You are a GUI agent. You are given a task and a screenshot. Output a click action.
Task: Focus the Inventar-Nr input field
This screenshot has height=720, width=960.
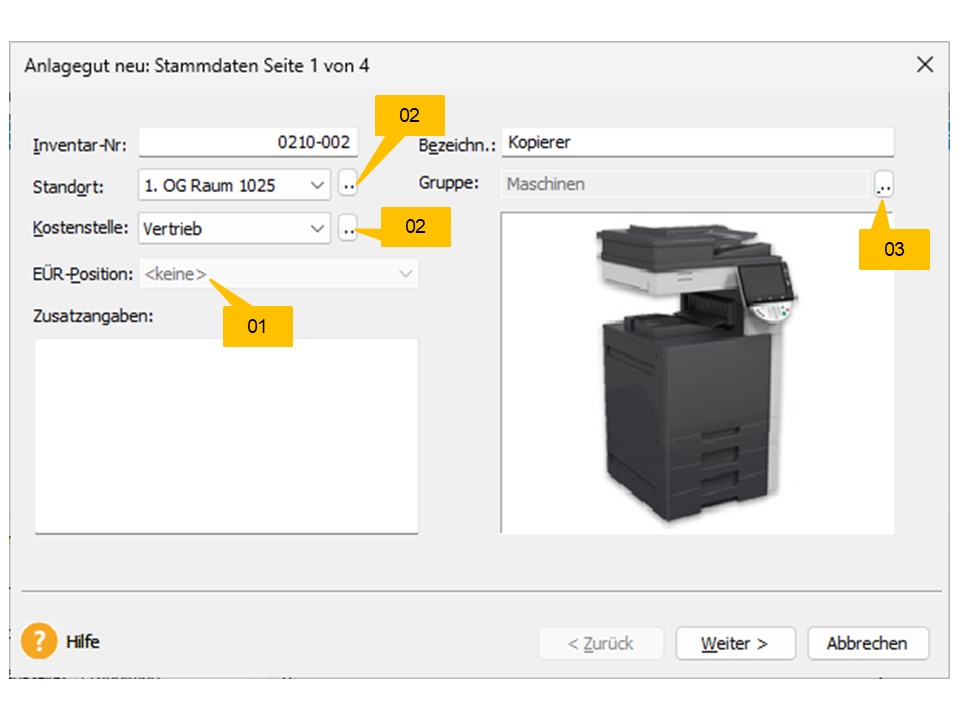(x=246, y=143)
